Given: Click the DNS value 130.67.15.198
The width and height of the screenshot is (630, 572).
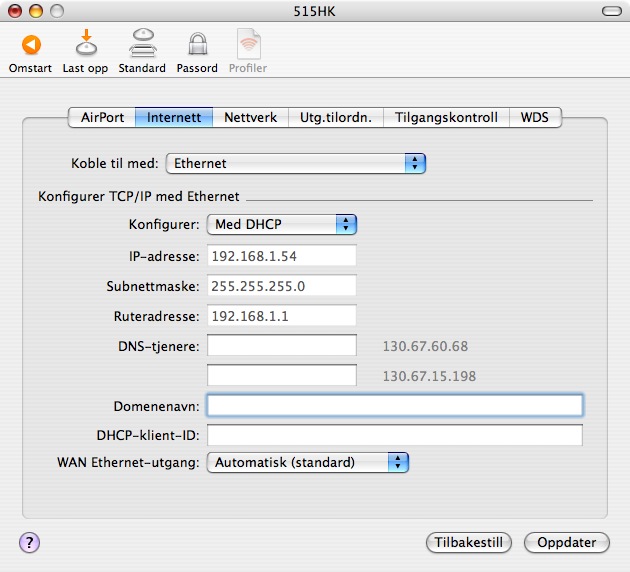Looking at the screenshot, I should (429, 376).
